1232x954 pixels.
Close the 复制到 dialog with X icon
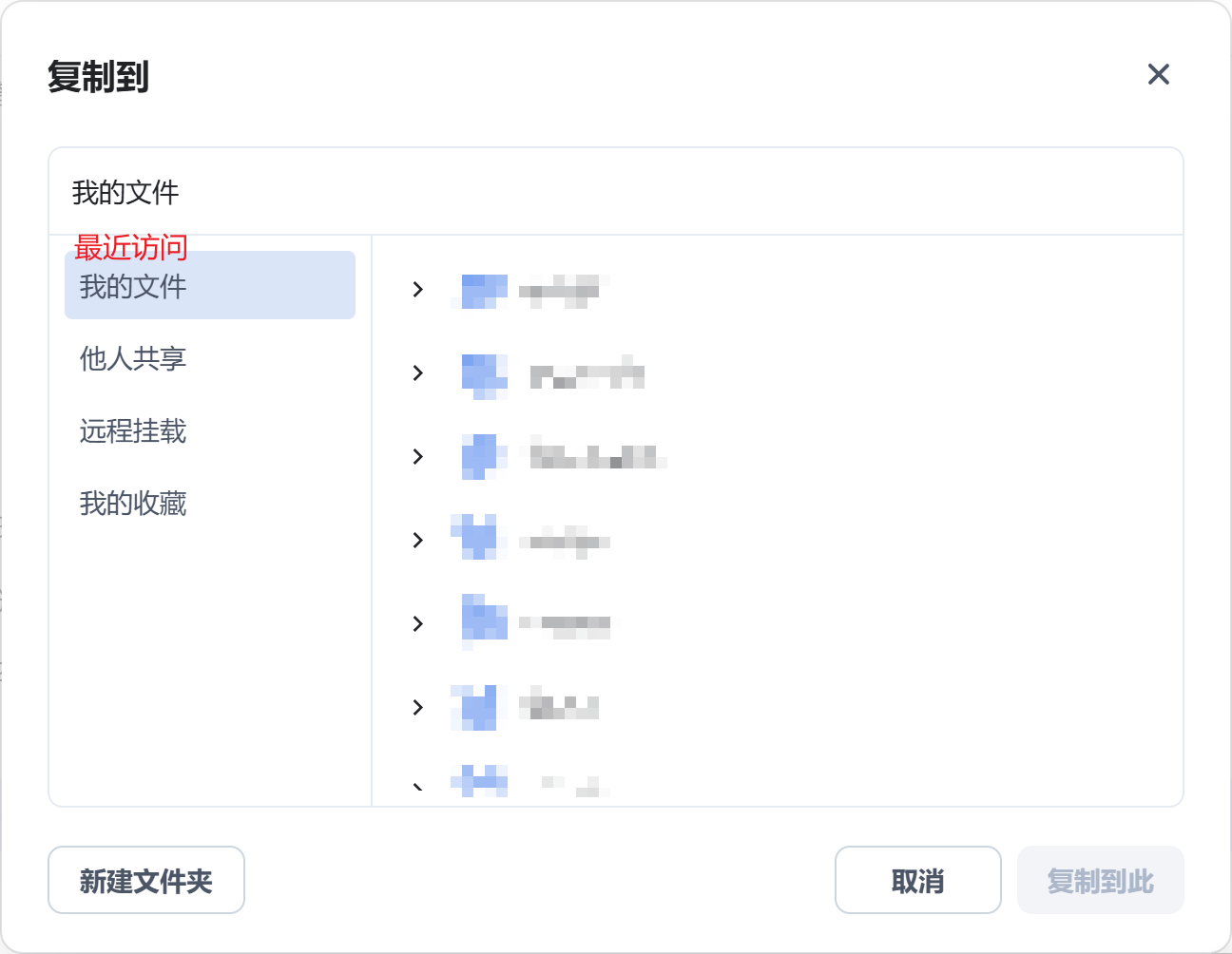[x=1158, y=74]
